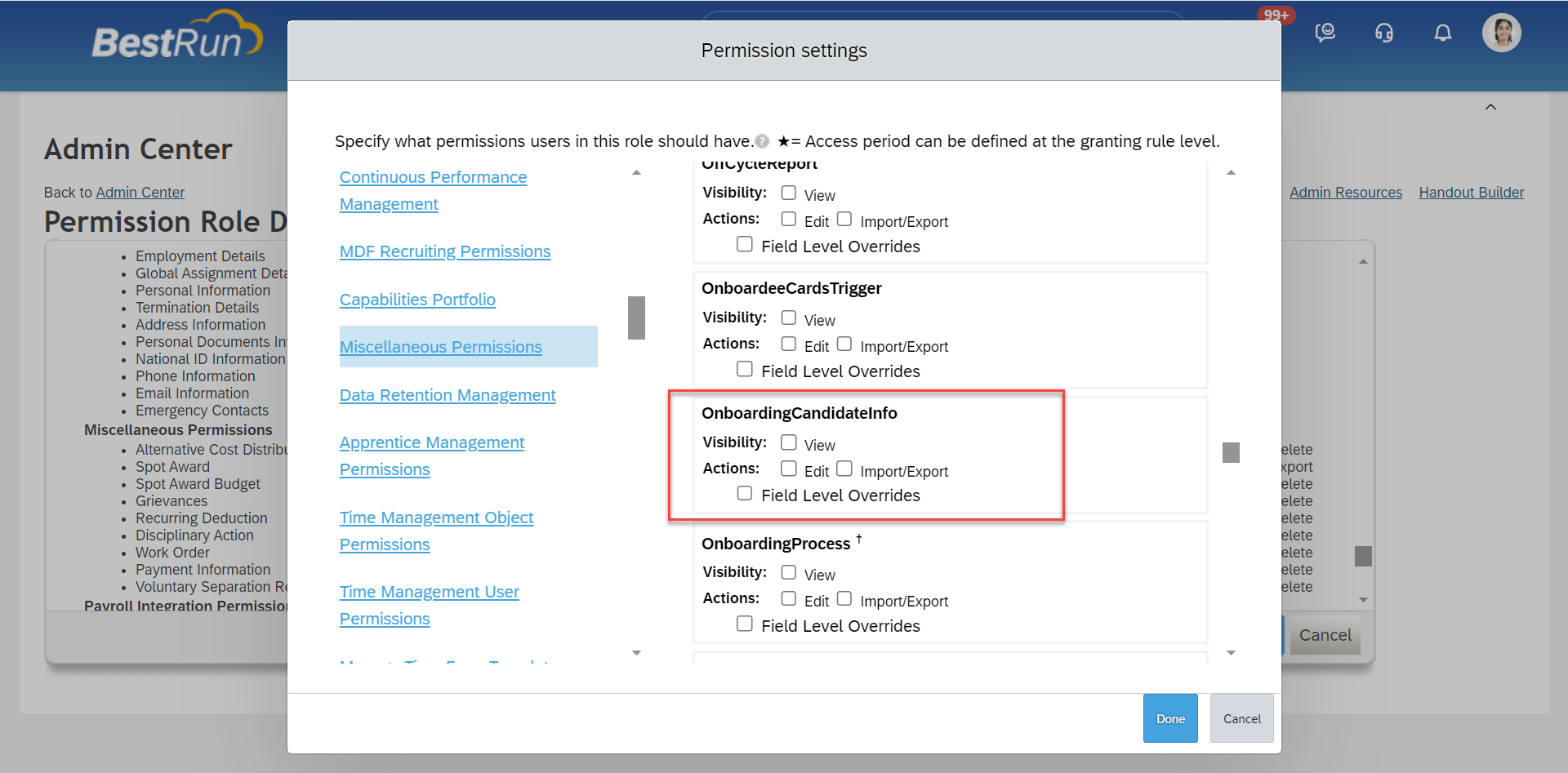Click the Done button
1568x773 pixels.
click(x=1170, y=718)
